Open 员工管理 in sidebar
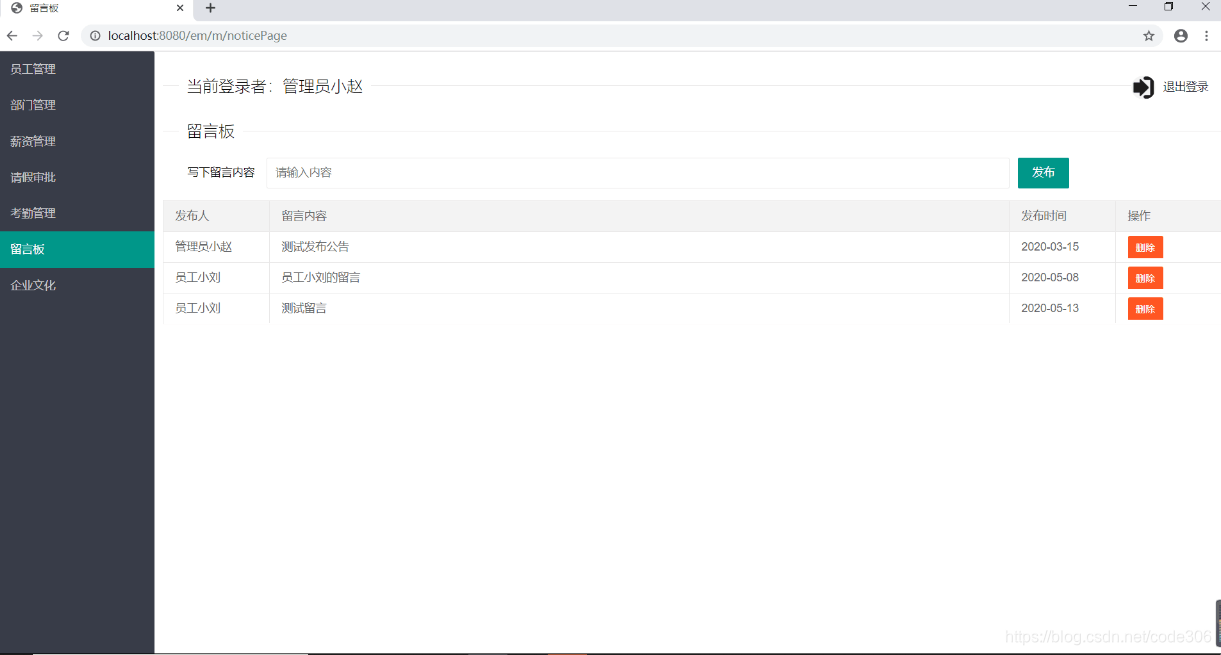This screenshot has height=655, width=1221. pyautogui.click(x=77, y=69)
